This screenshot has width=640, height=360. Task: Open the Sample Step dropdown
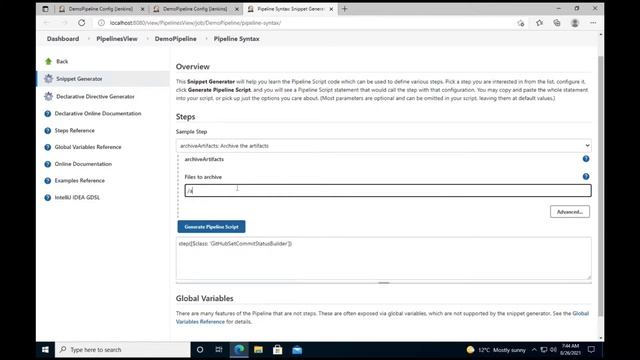384,146
